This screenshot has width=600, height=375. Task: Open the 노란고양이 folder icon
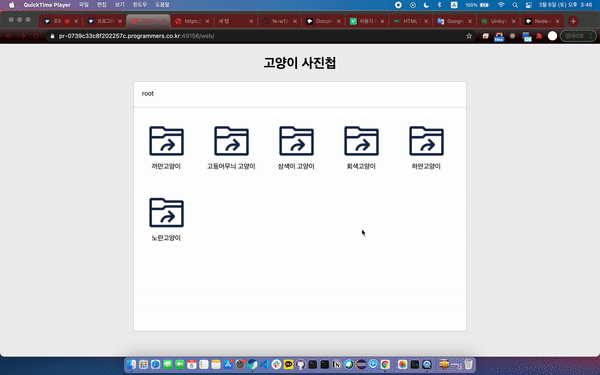[166, 212]
